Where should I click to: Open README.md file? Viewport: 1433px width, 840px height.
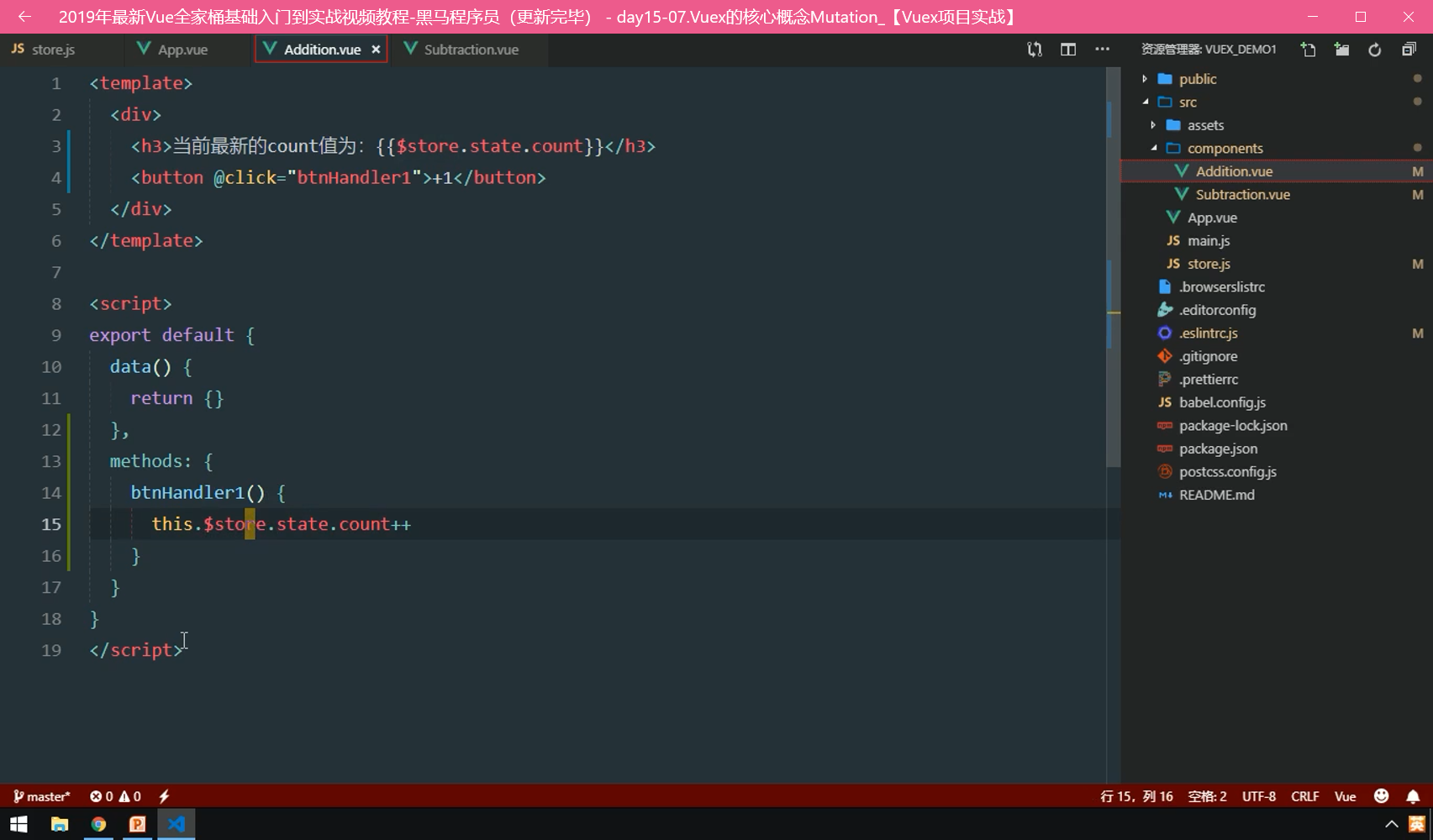(x=1277, y=495)
